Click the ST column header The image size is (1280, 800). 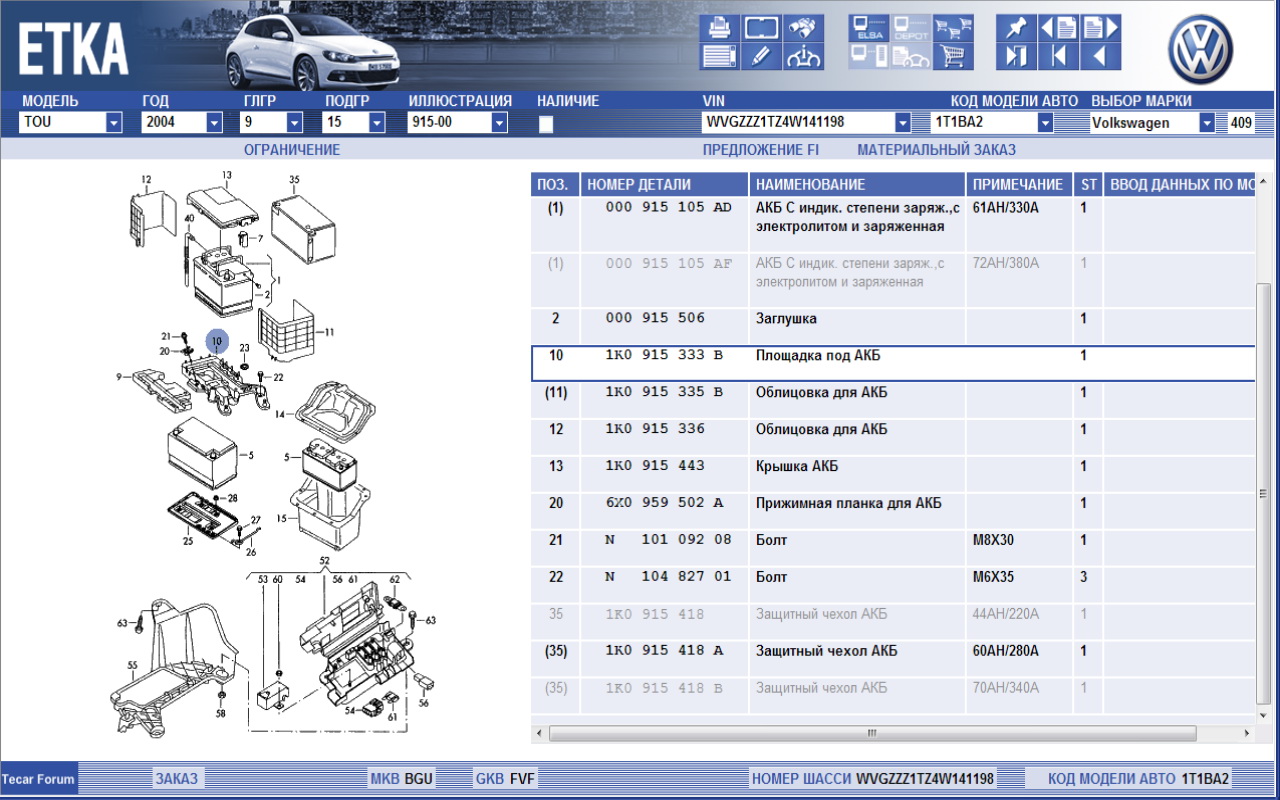point(1088,185)
